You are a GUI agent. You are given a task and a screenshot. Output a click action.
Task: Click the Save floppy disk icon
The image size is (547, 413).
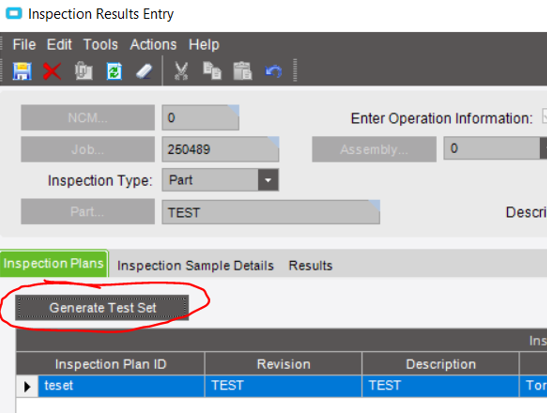point(22,71)
